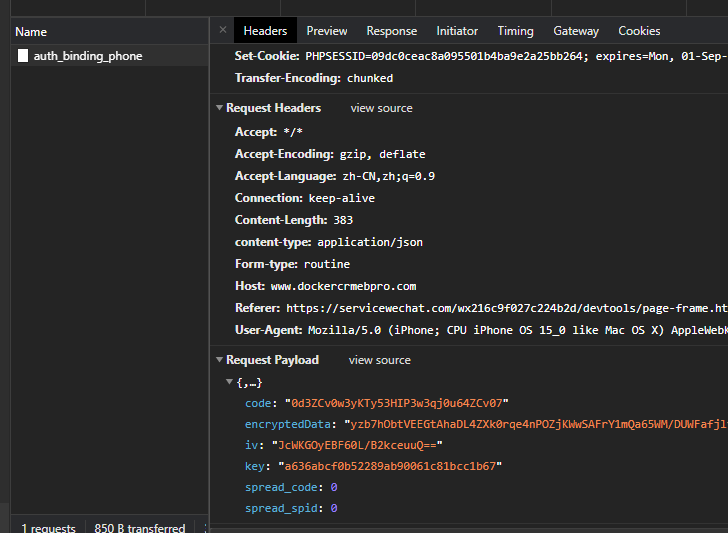728x533 pixels.
Task: Click the Host www.dockercrmebpro.com value
Action: click(344, 286)
